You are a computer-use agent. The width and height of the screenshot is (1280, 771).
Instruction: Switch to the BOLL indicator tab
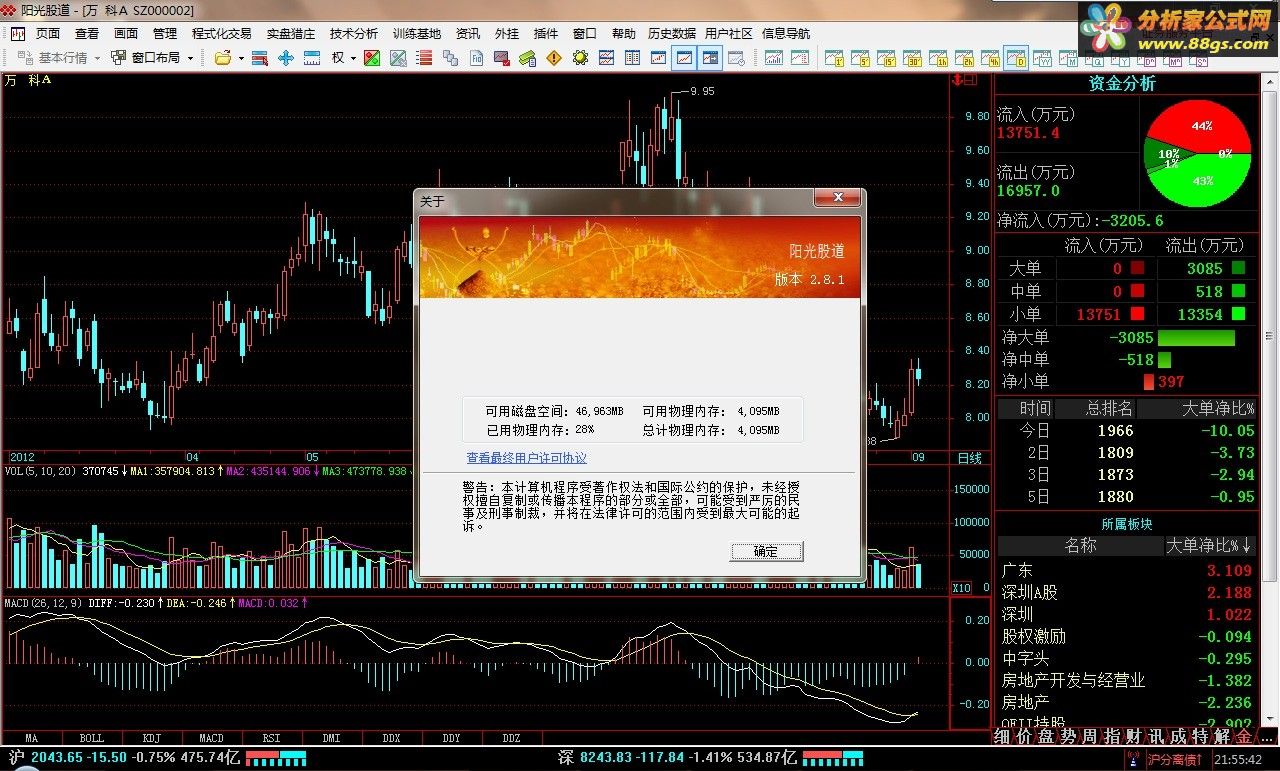pos(91,738)
